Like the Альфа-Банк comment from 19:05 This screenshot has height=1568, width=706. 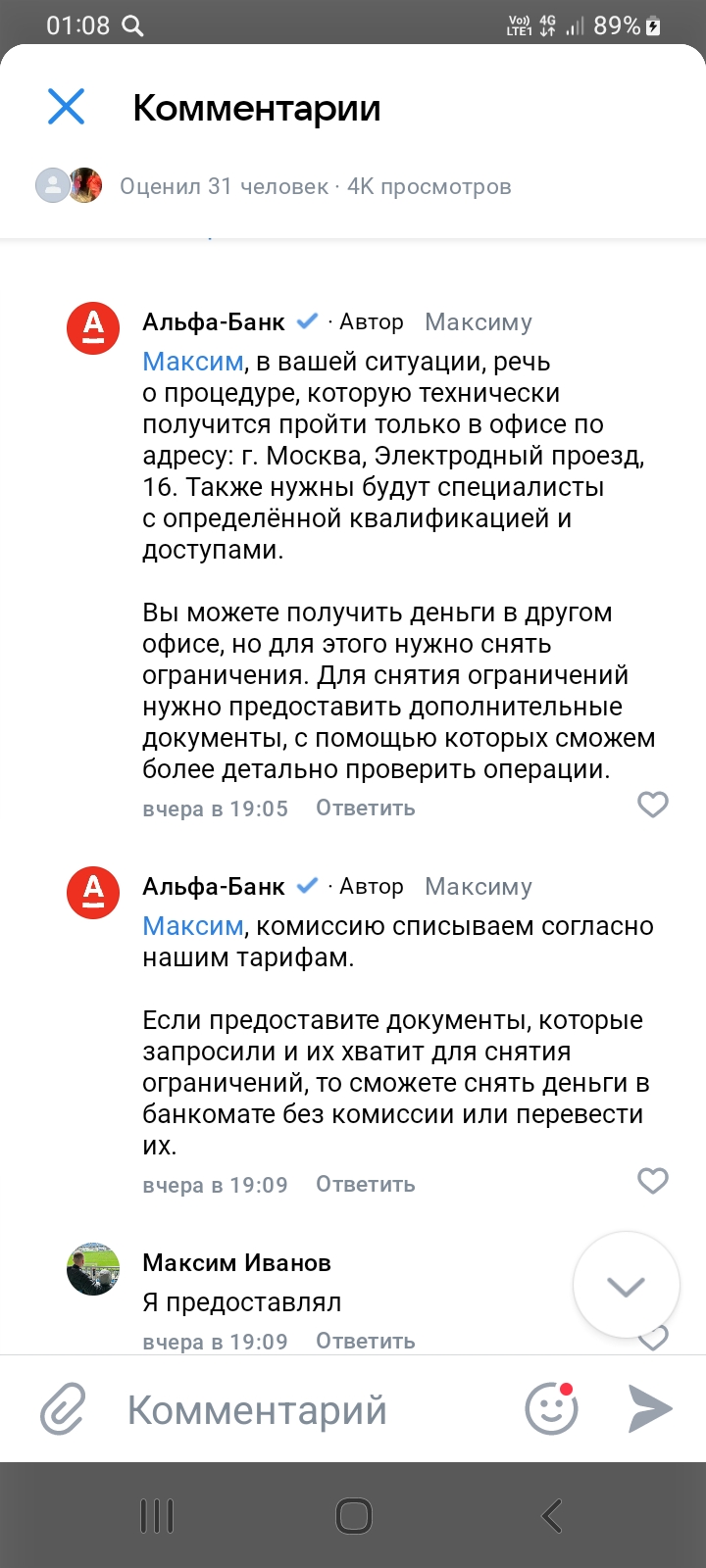point(653,805)
